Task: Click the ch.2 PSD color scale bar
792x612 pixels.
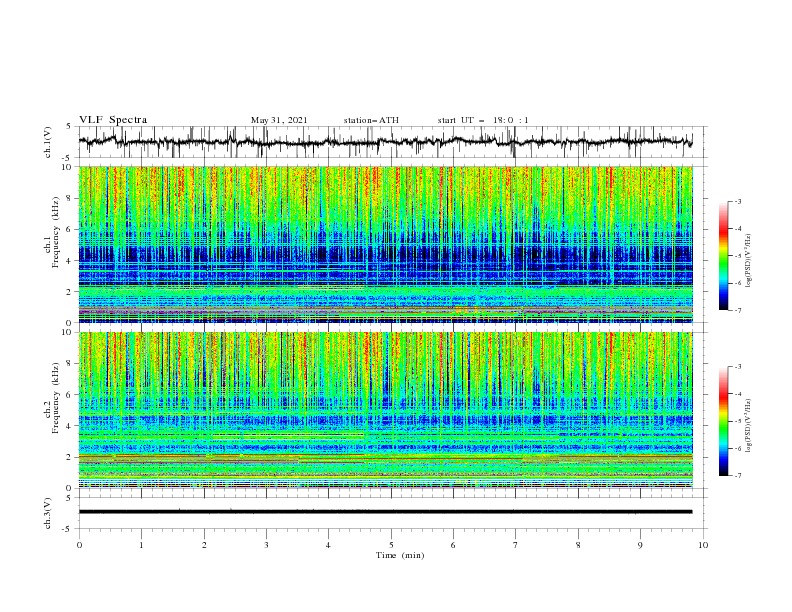Action: point(723,421)
